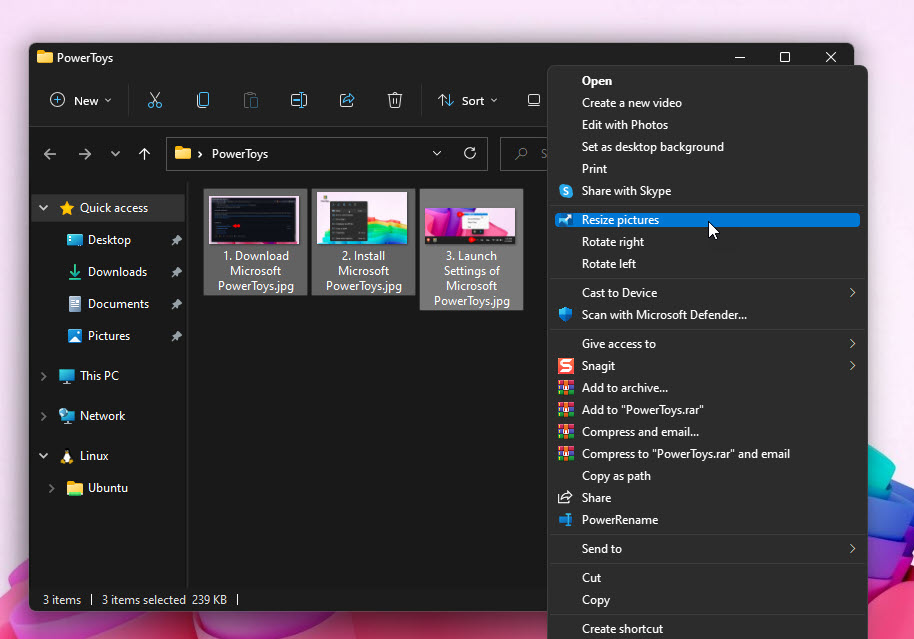Image resolution: width=914 pixels, height=639 pixels.
Task: Refresh the PowerToys folder
Action: 470,153
